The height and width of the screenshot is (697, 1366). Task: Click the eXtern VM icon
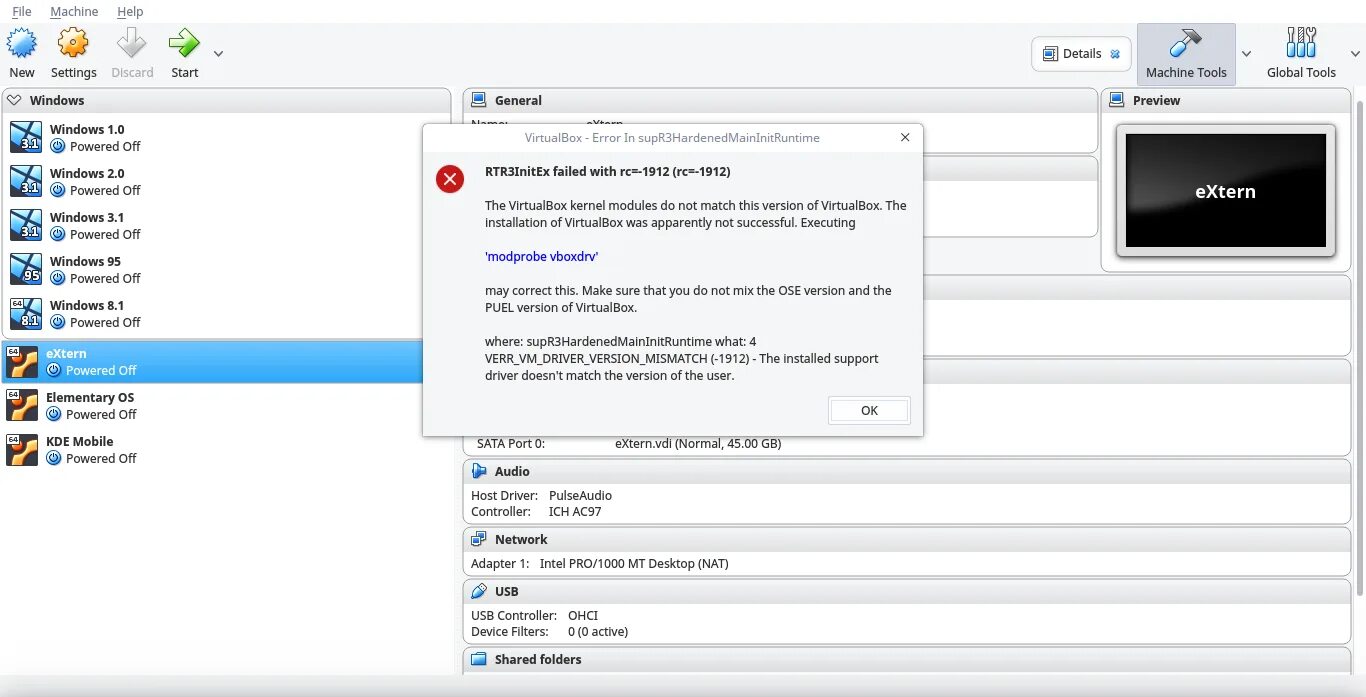click(x=22, y=361)
